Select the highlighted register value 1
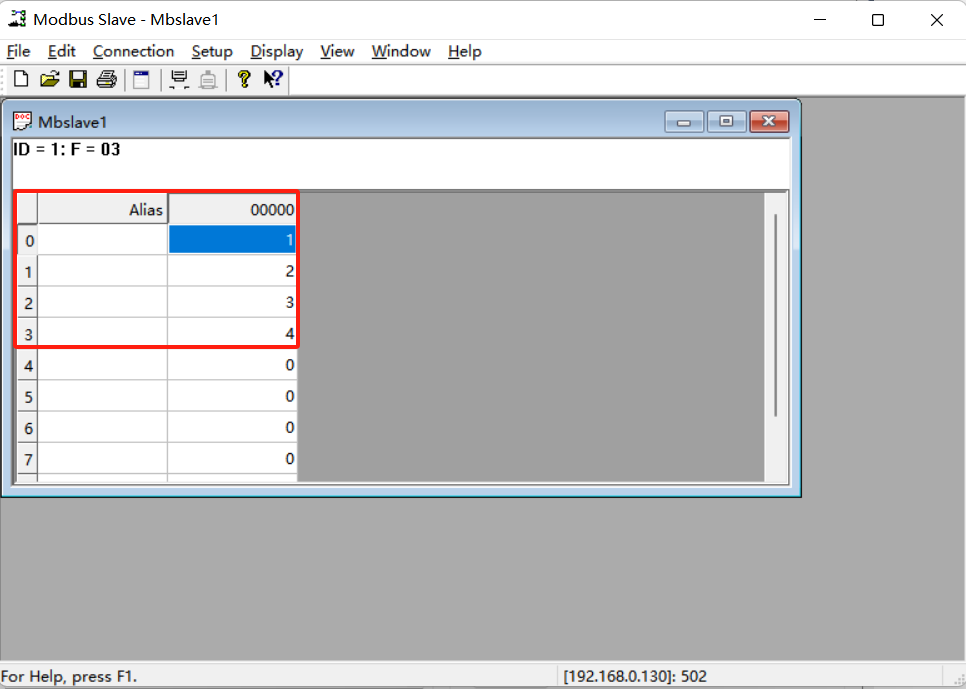The image size is (966, 689). coord(232,240)
